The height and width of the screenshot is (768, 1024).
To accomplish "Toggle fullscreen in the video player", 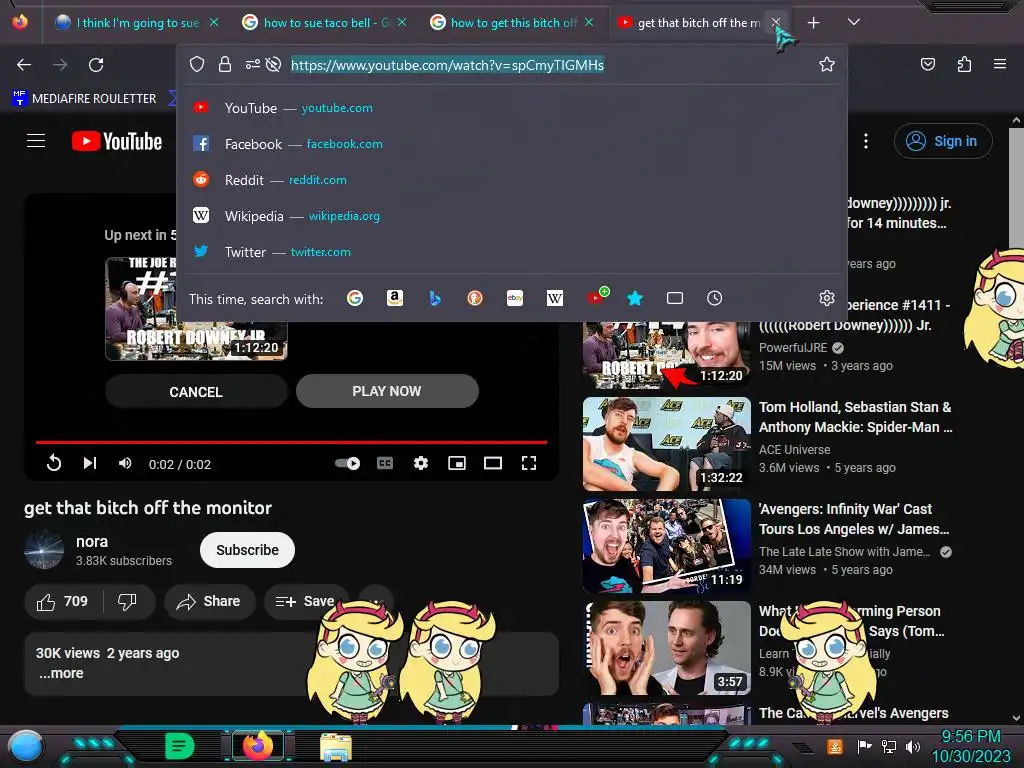I will click(529, 463).
